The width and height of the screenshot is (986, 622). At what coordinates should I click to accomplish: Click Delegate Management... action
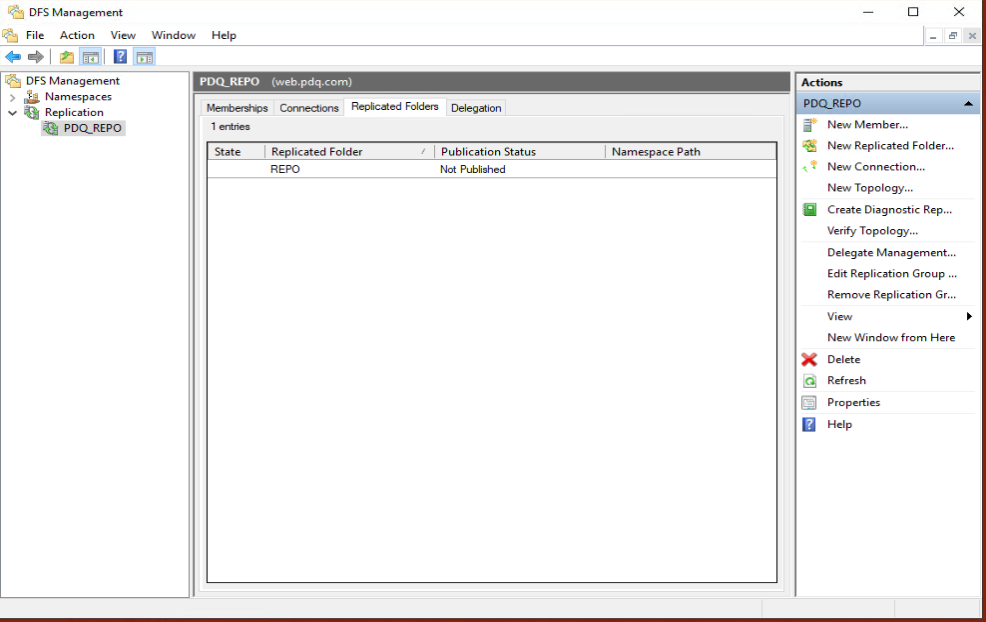[891, 252]
